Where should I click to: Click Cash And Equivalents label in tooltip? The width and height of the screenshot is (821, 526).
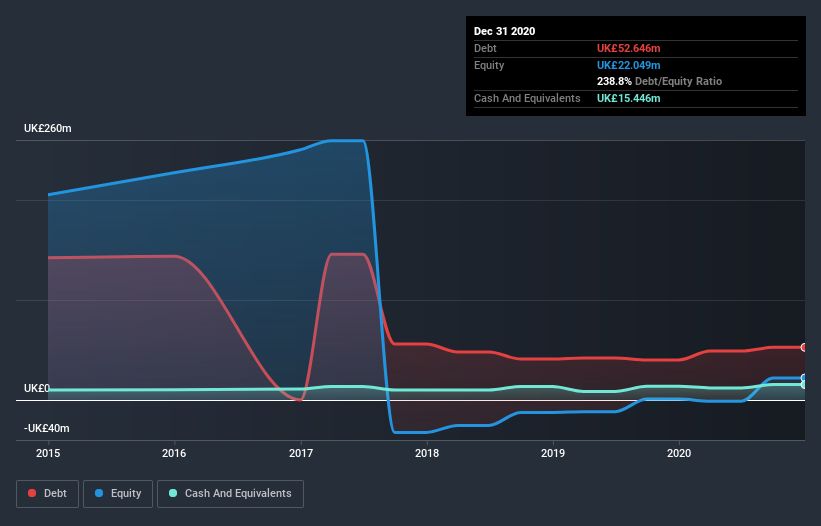tap(527, 98)
